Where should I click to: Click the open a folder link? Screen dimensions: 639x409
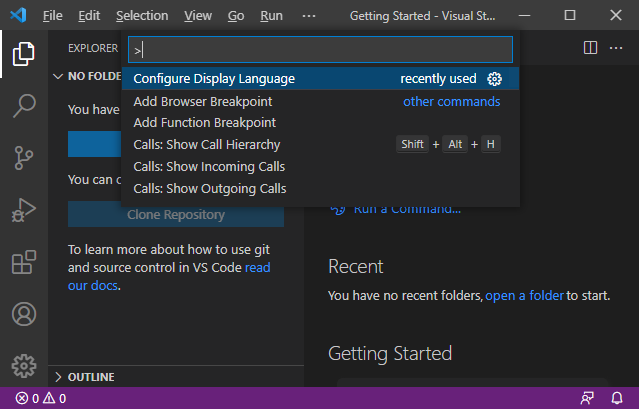tap(524, 296)
